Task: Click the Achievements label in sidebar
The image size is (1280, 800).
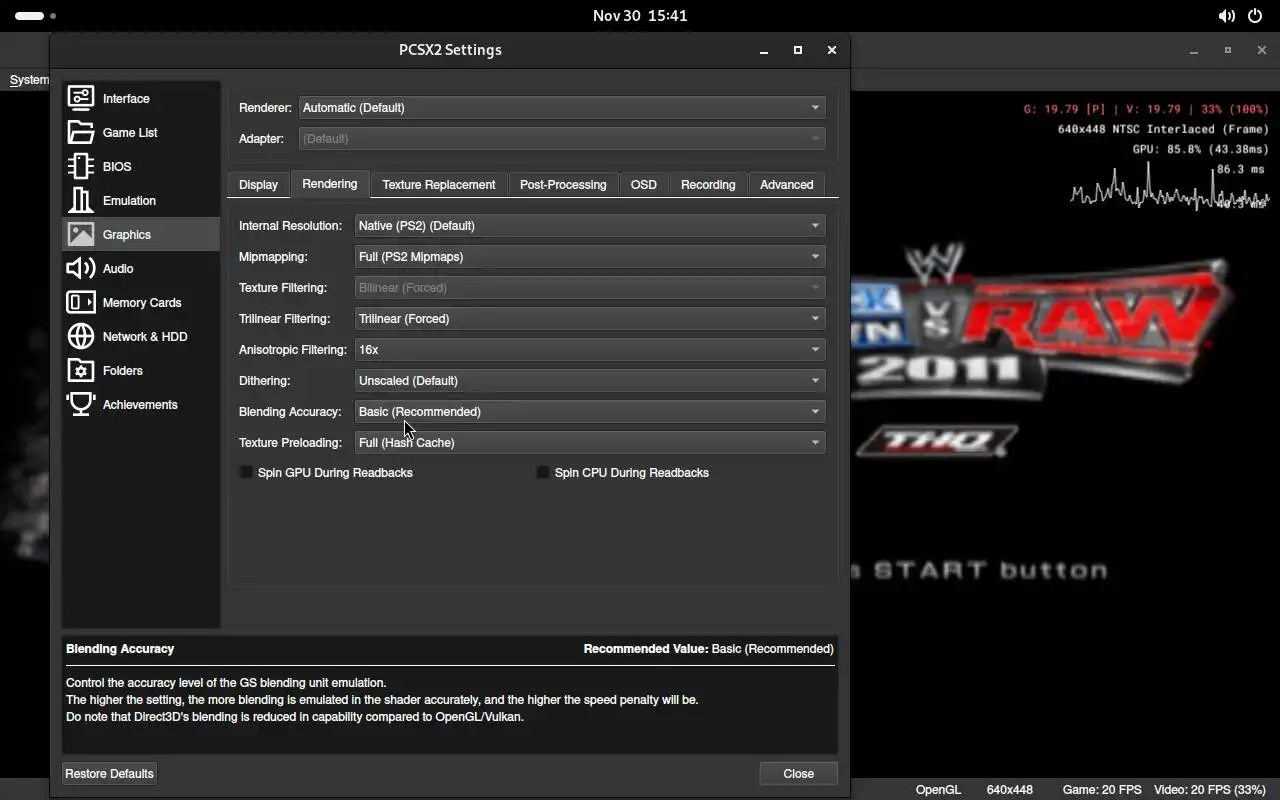Action: pos(140,404)
